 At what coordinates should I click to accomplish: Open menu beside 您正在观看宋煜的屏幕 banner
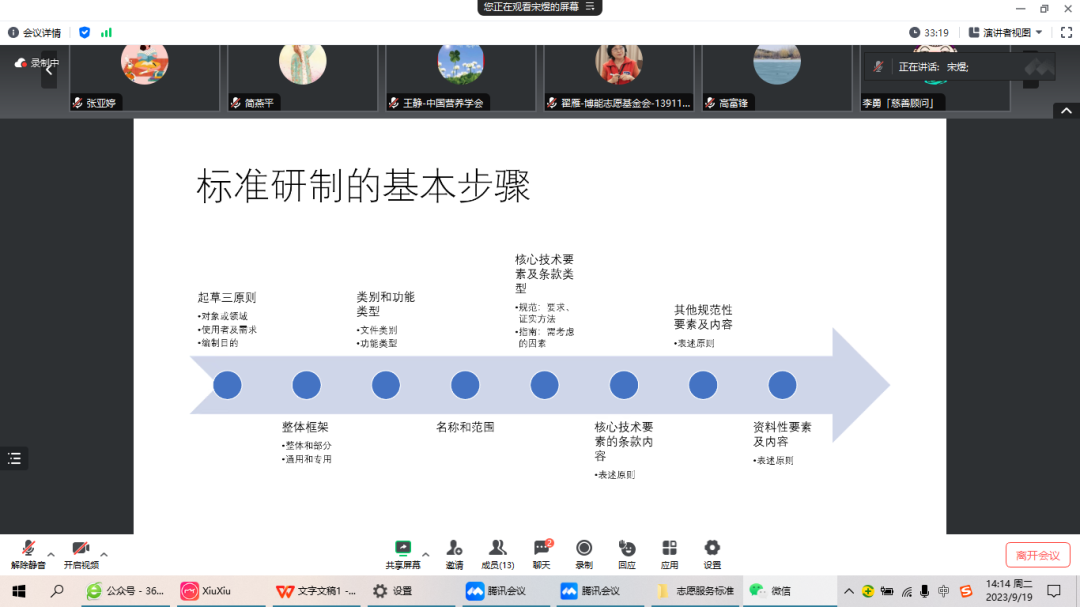click(591, 7)
